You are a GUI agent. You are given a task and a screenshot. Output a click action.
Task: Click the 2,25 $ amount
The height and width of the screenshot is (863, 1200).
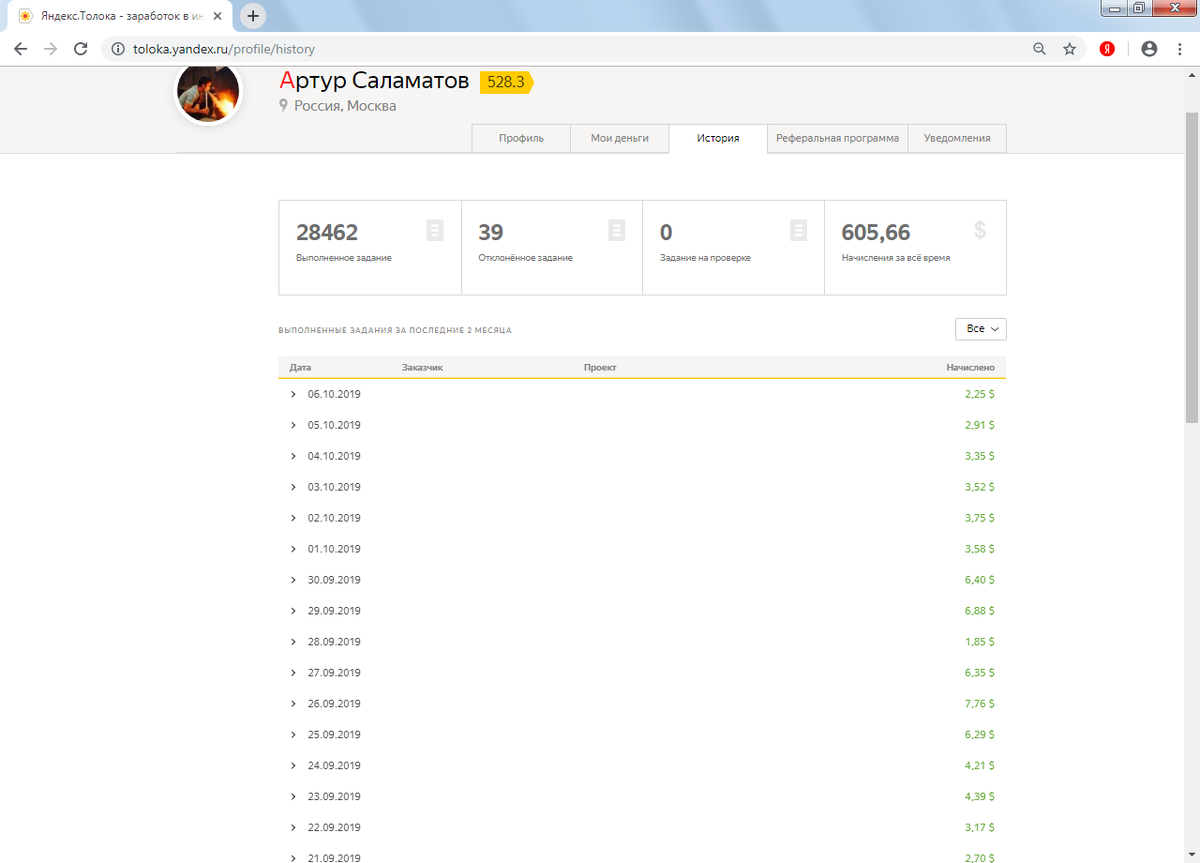980,394
